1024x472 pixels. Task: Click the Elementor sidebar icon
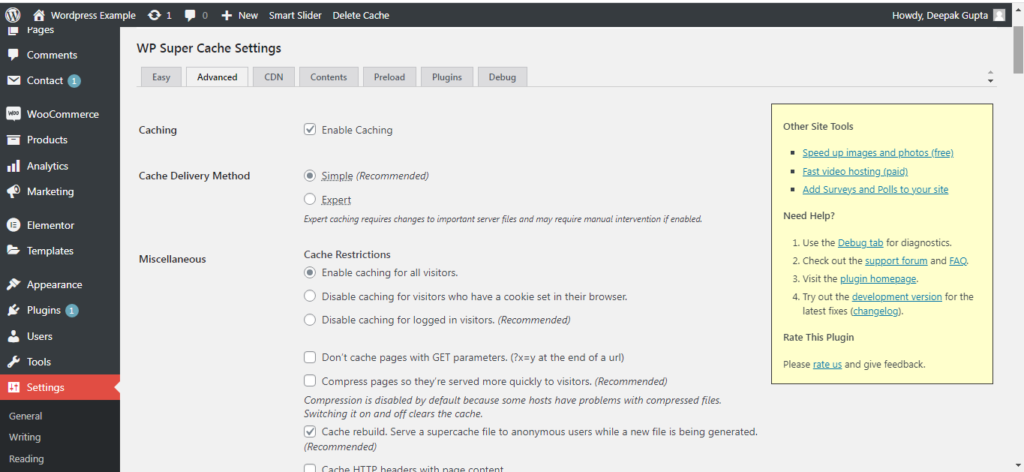tap(14, 225)
